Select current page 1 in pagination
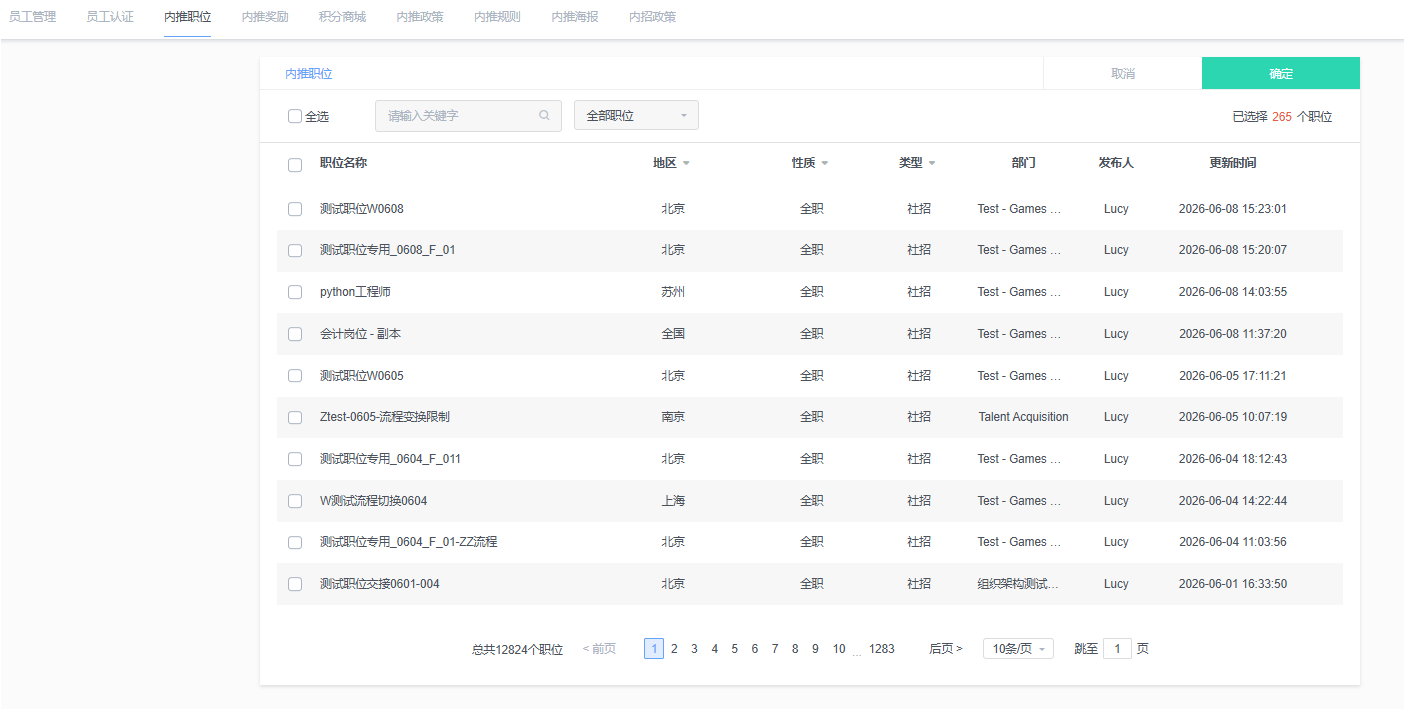The width and height of the screenshot is (1404, 709). [x=654, y=649]
